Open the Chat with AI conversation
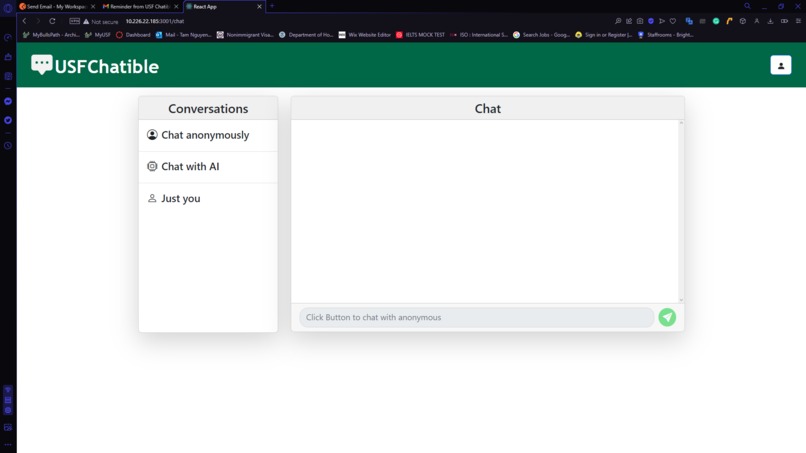806x453 pixels. coord(208,167)
